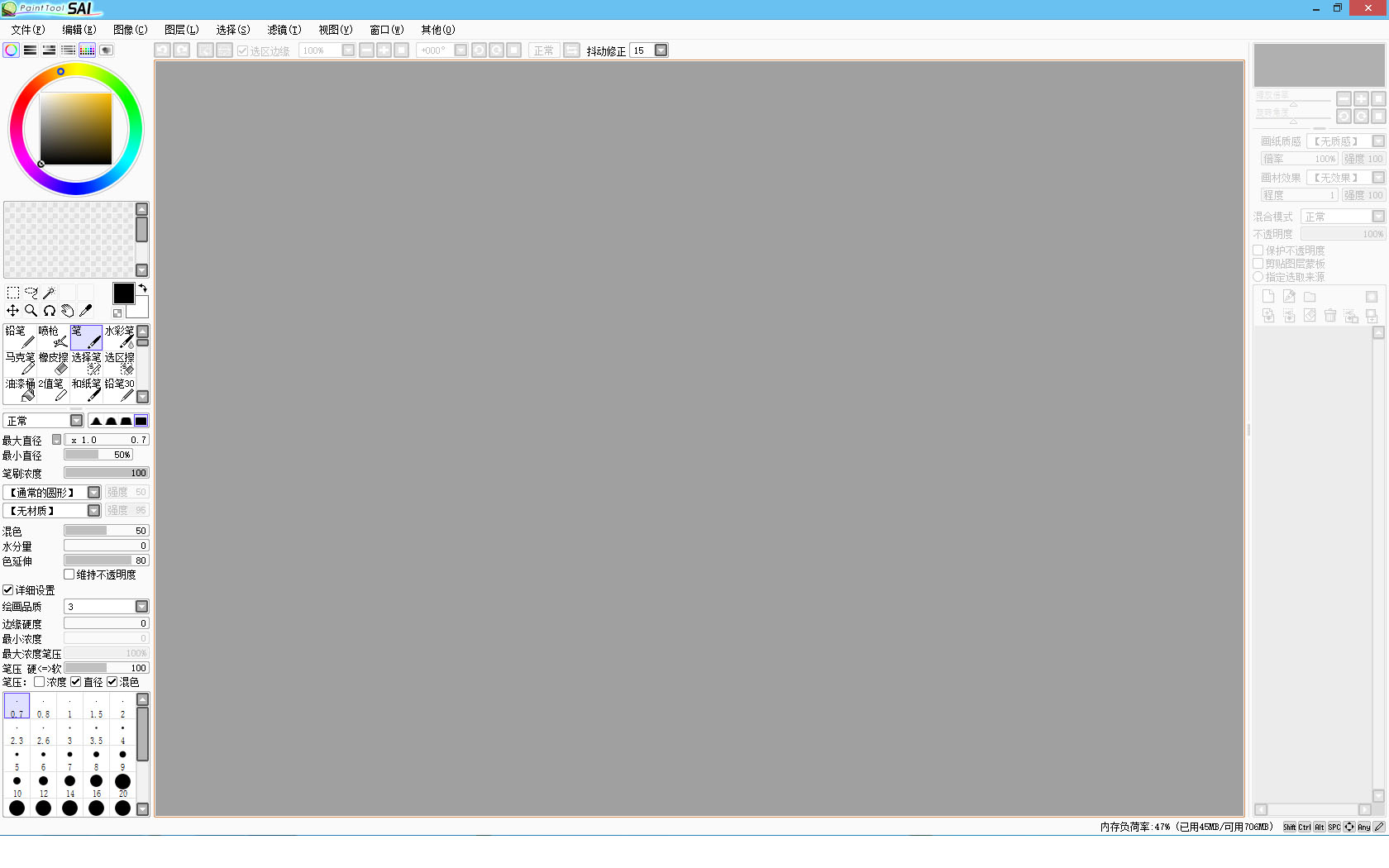Open the 图层 menu

click(181, 30)
